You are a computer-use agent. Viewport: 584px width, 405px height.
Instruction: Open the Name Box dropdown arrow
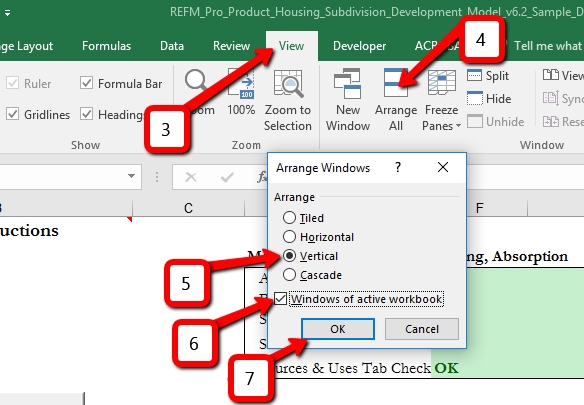tap(131, 176)
